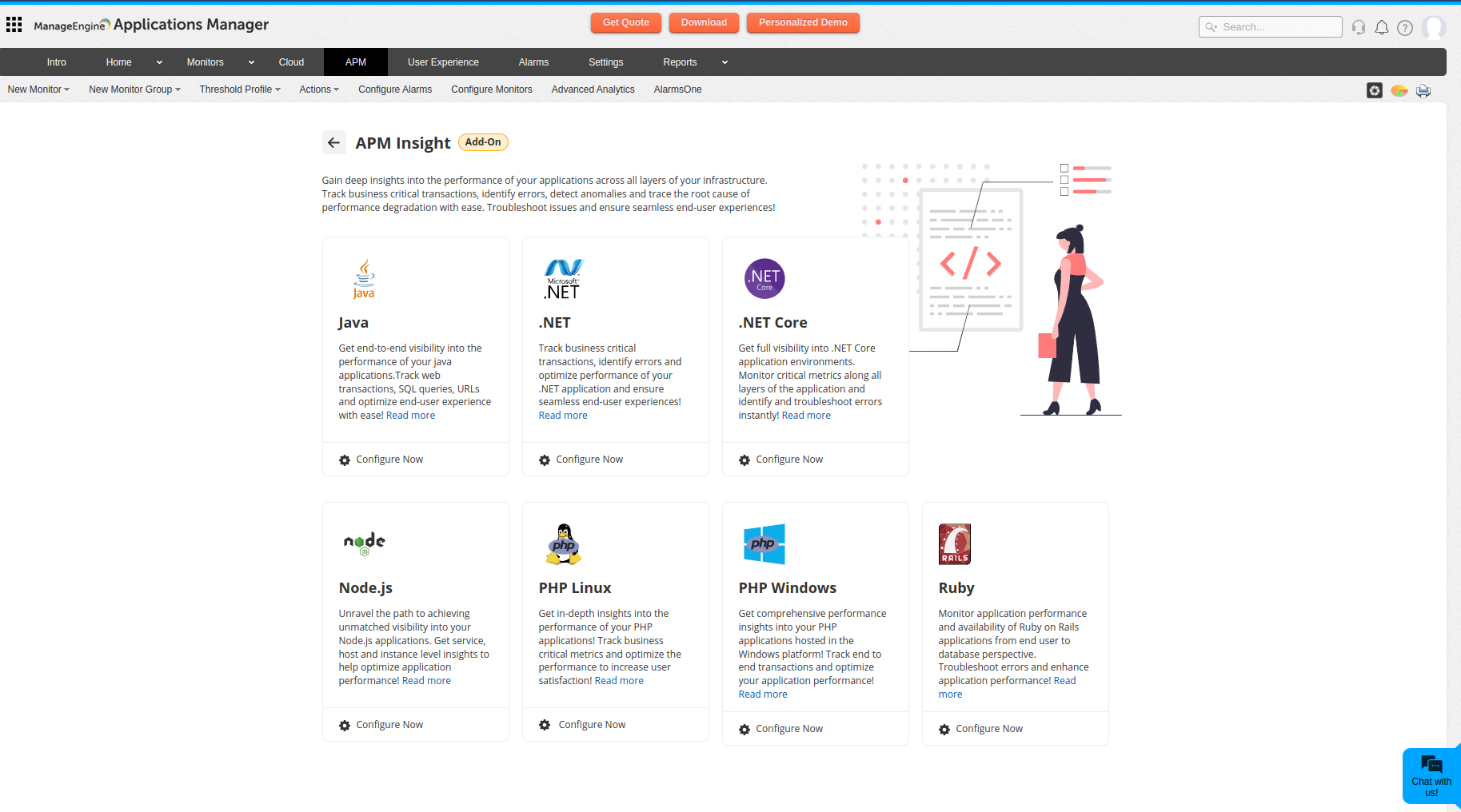Click Read more in the Java card
1461x812 pixels.
411,416
